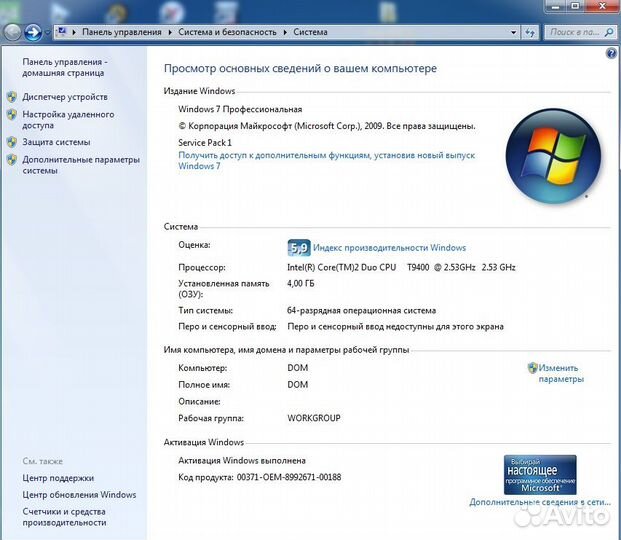Select Панель управления breadcrumb
This screenshot has width=621, height=540.
pyautogui.click(x=122, y=32)
